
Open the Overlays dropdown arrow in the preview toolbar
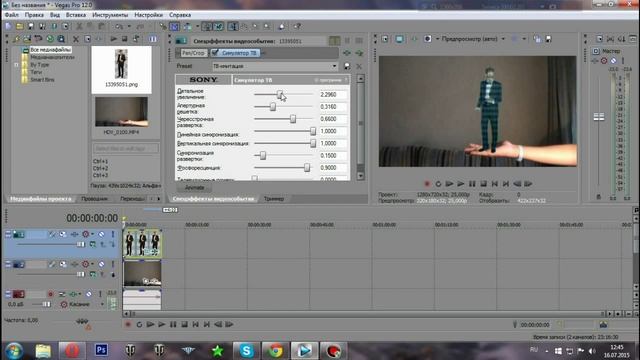tap(524, 39)
